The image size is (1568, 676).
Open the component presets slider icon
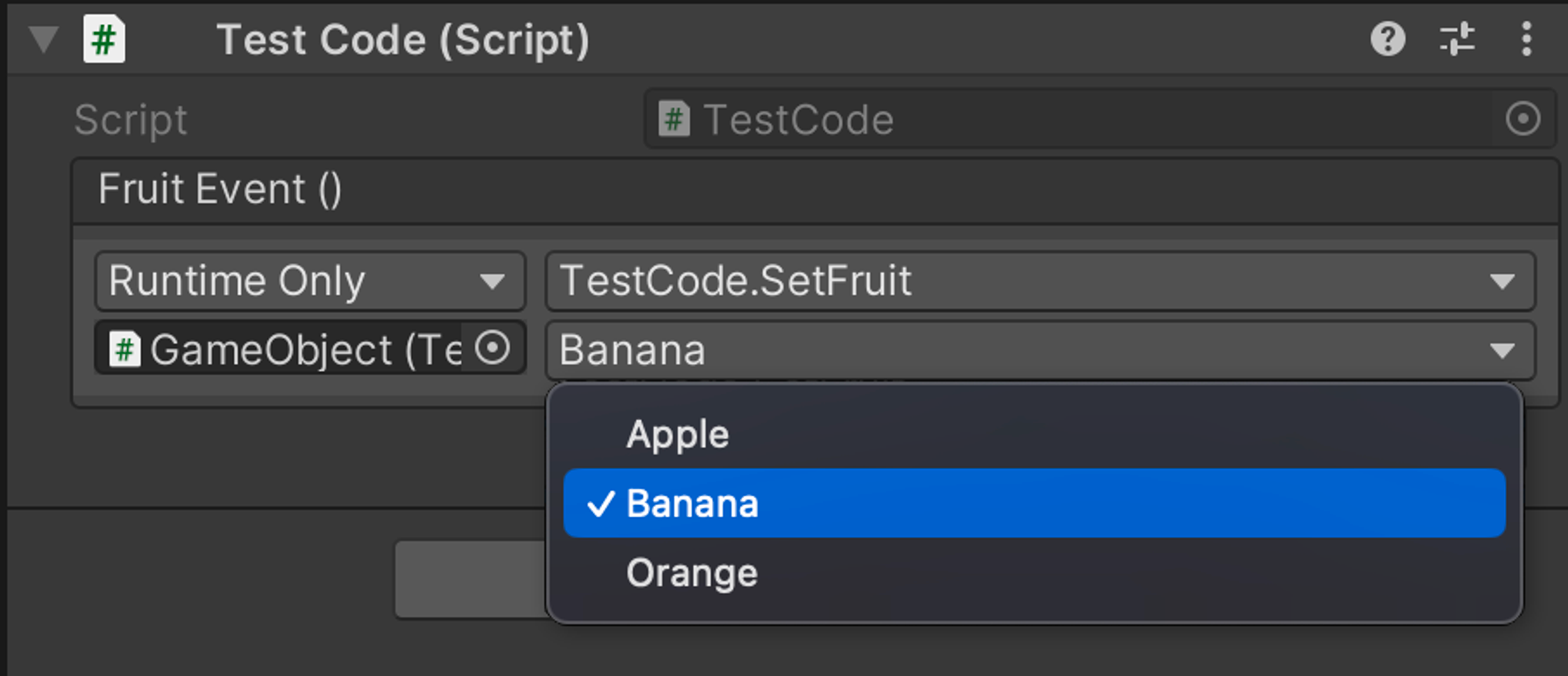(x=1457, y=38)
